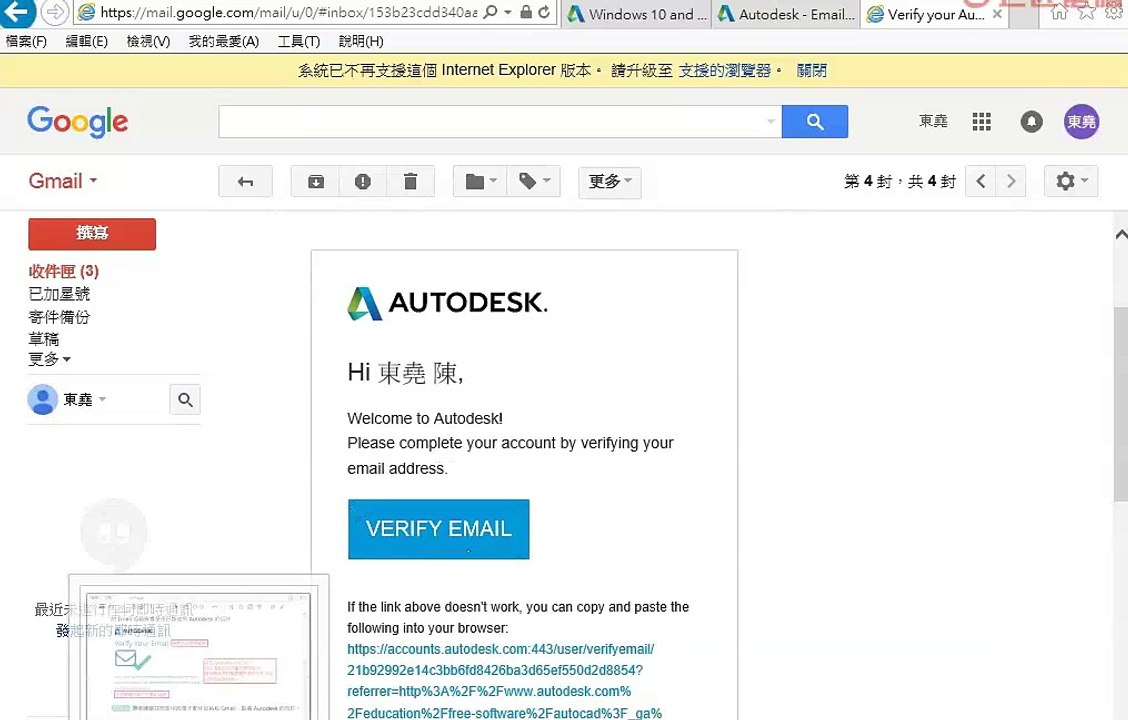Open the 我的最愛(A) menu
Screen dimensions: 1128x720
224,41
